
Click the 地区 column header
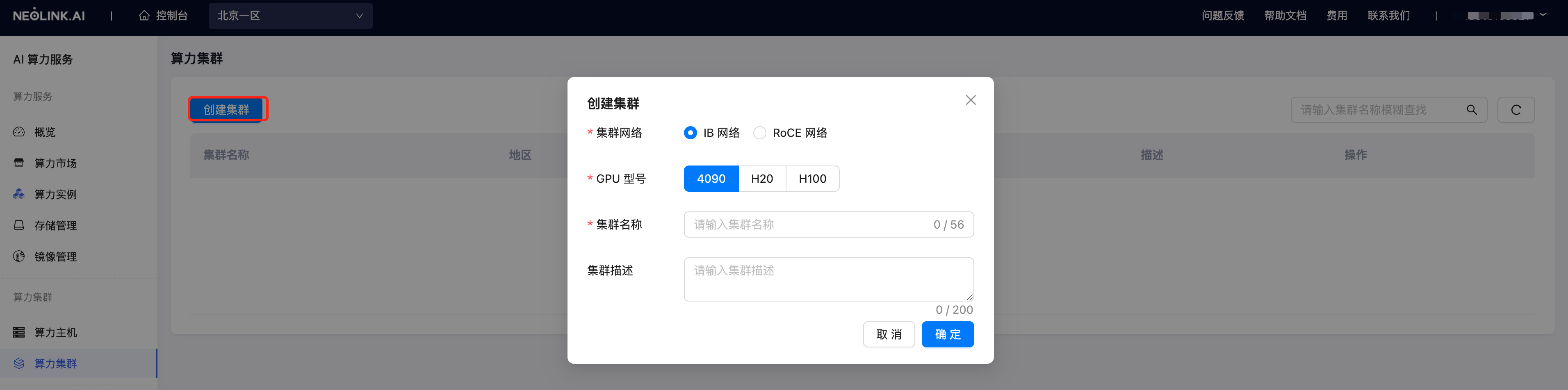(x=520, y=155)
